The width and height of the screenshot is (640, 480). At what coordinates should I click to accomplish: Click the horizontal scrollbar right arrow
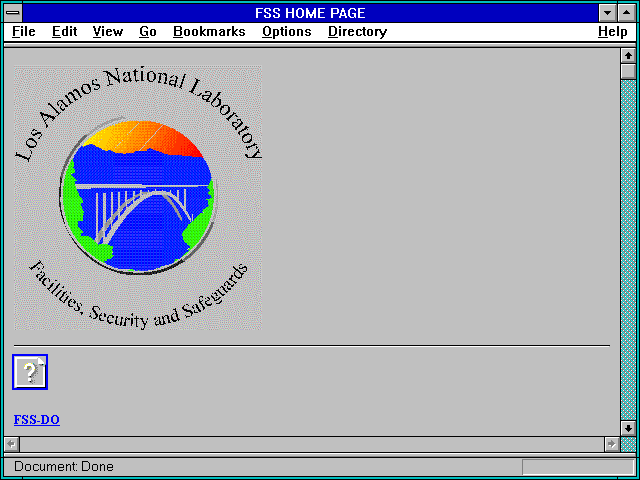coord(612,444)
